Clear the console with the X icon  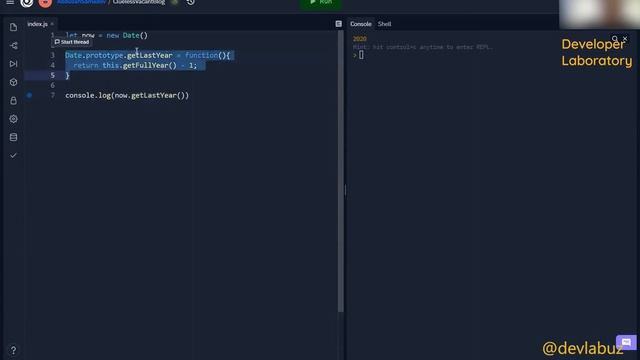point(625,39)
